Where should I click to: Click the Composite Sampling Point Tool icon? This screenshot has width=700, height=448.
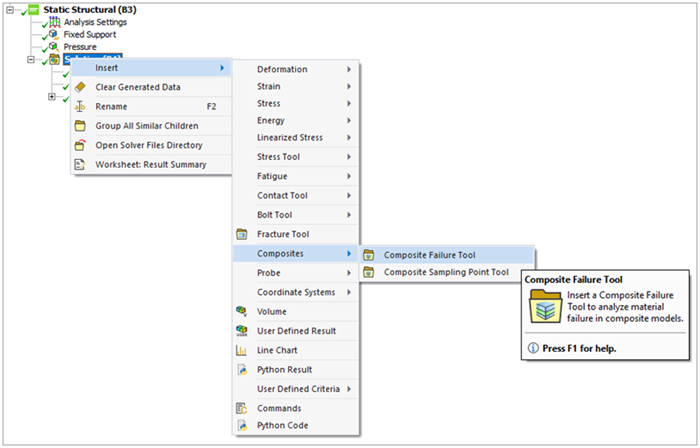tap(368, 272)
